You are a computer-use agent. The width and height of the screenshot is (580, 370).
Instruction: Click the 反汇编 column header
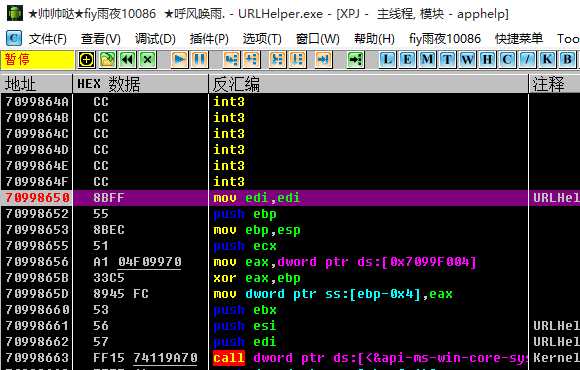click(x=368, y=84)
